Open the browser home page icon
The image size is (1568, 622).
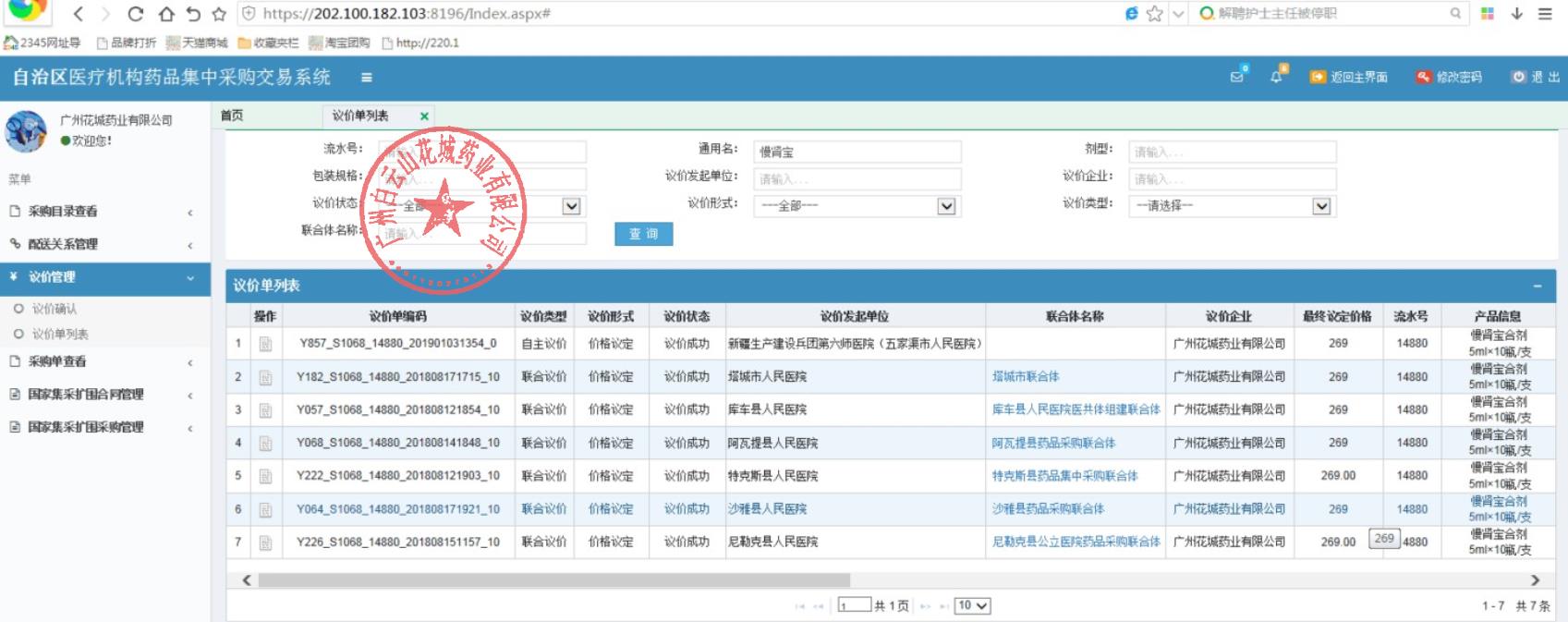165,14
